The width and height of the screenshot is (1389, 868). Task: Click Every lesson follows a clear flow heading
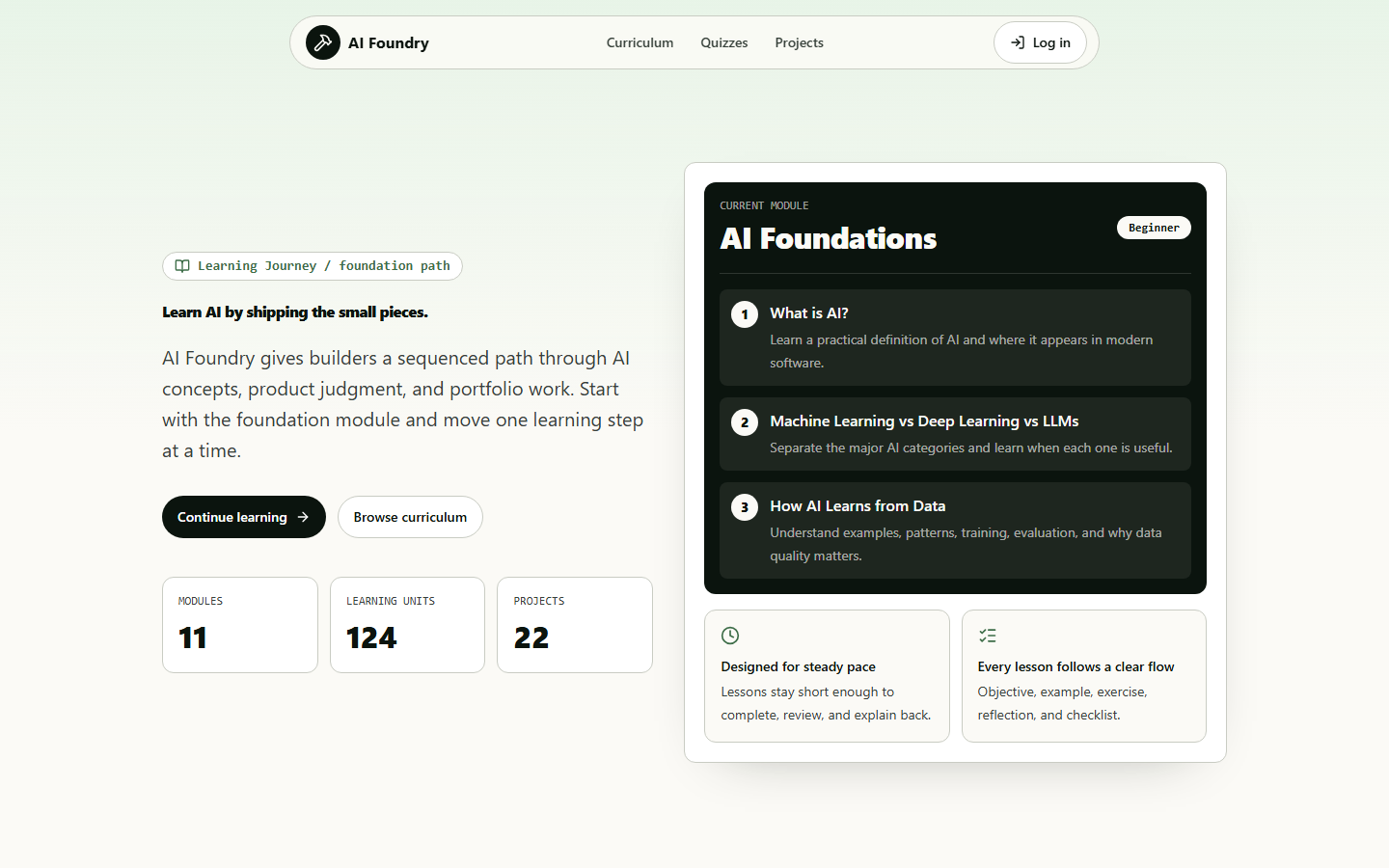(1076, 666)
